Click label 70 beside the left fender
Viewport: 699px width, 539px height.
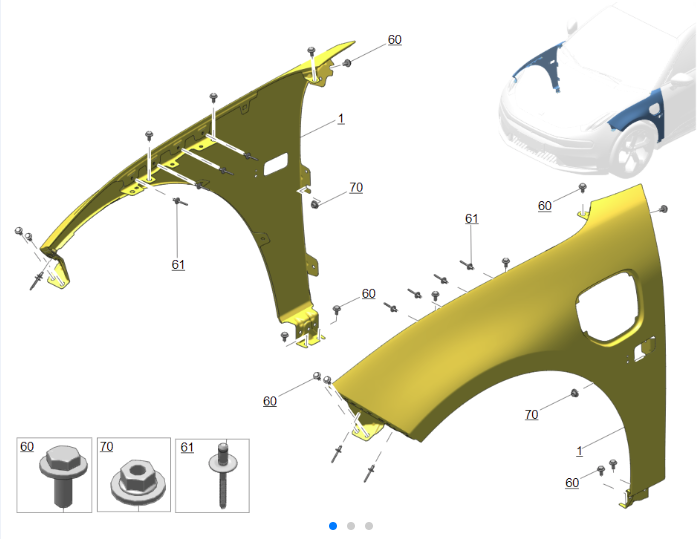[356, 187]
